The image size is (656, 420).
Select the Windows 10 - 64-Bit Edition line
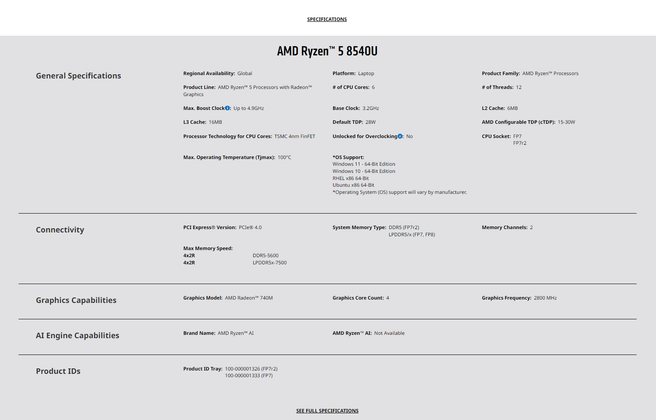pos(364,171)
